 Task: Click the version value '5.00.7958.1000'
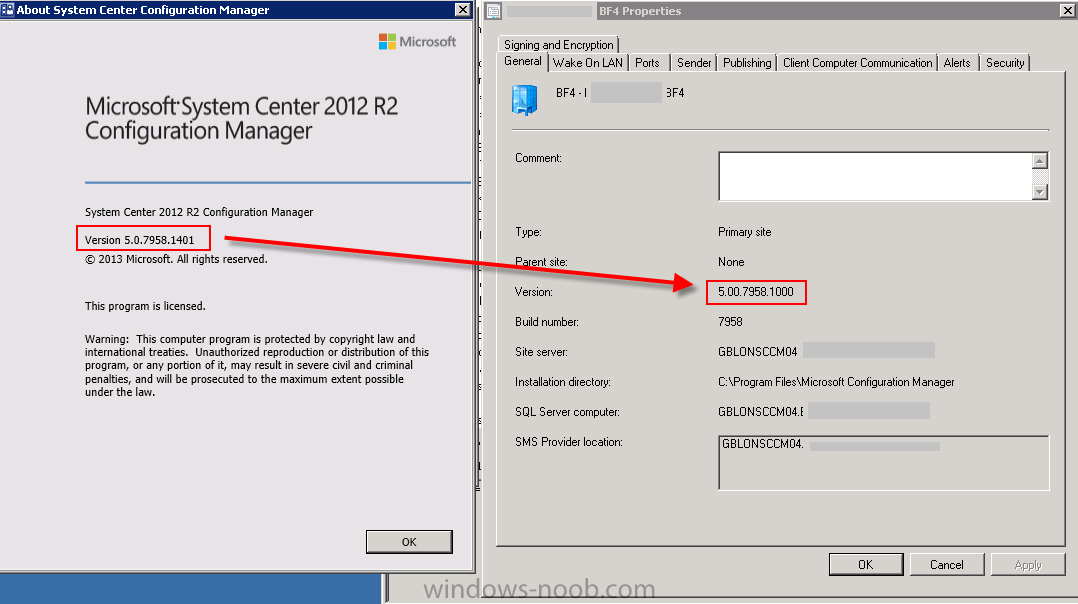(756, 291)
